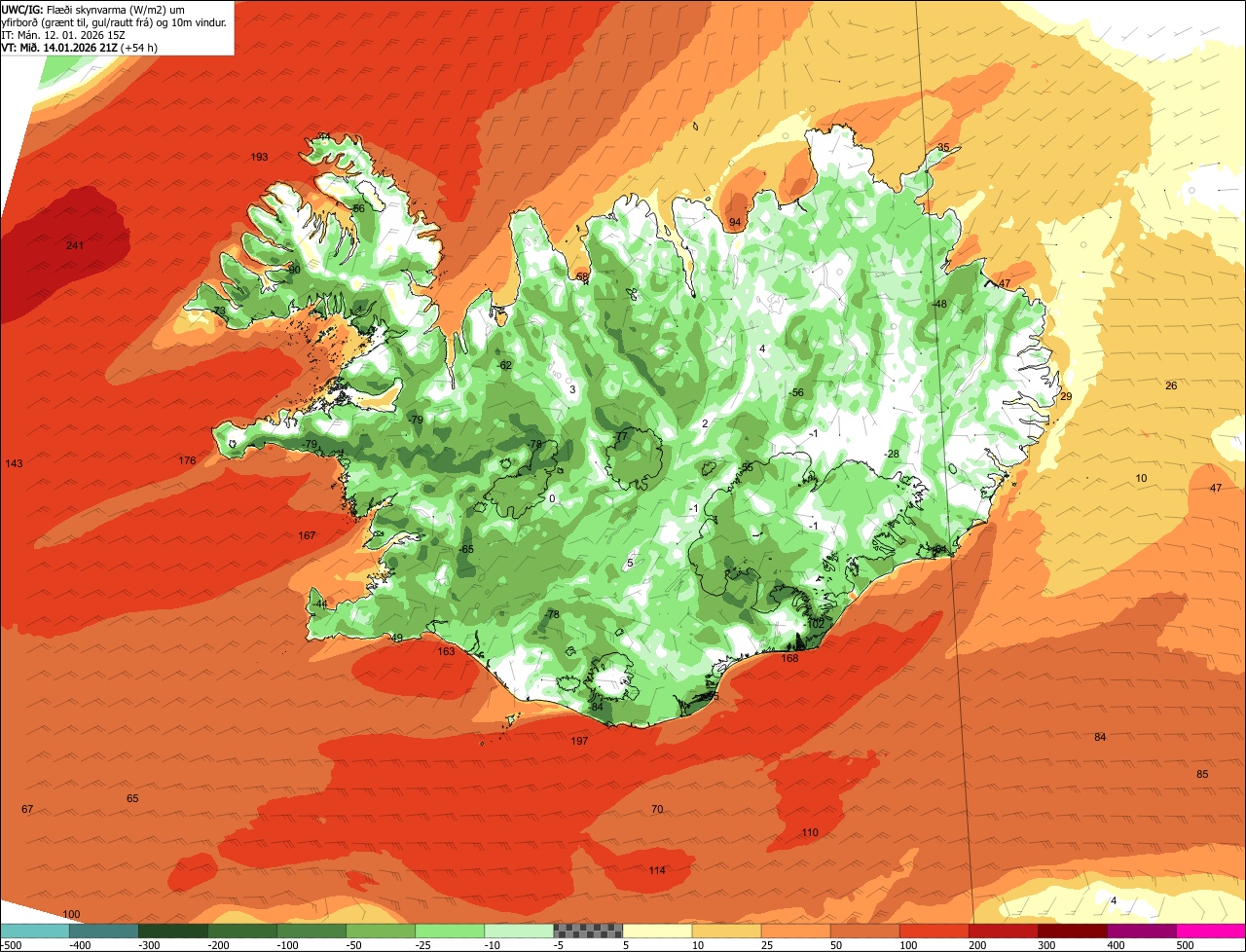This screenshot has height=952, width=1246.
Task: Click the map value 143
Action: pos(14,463)
